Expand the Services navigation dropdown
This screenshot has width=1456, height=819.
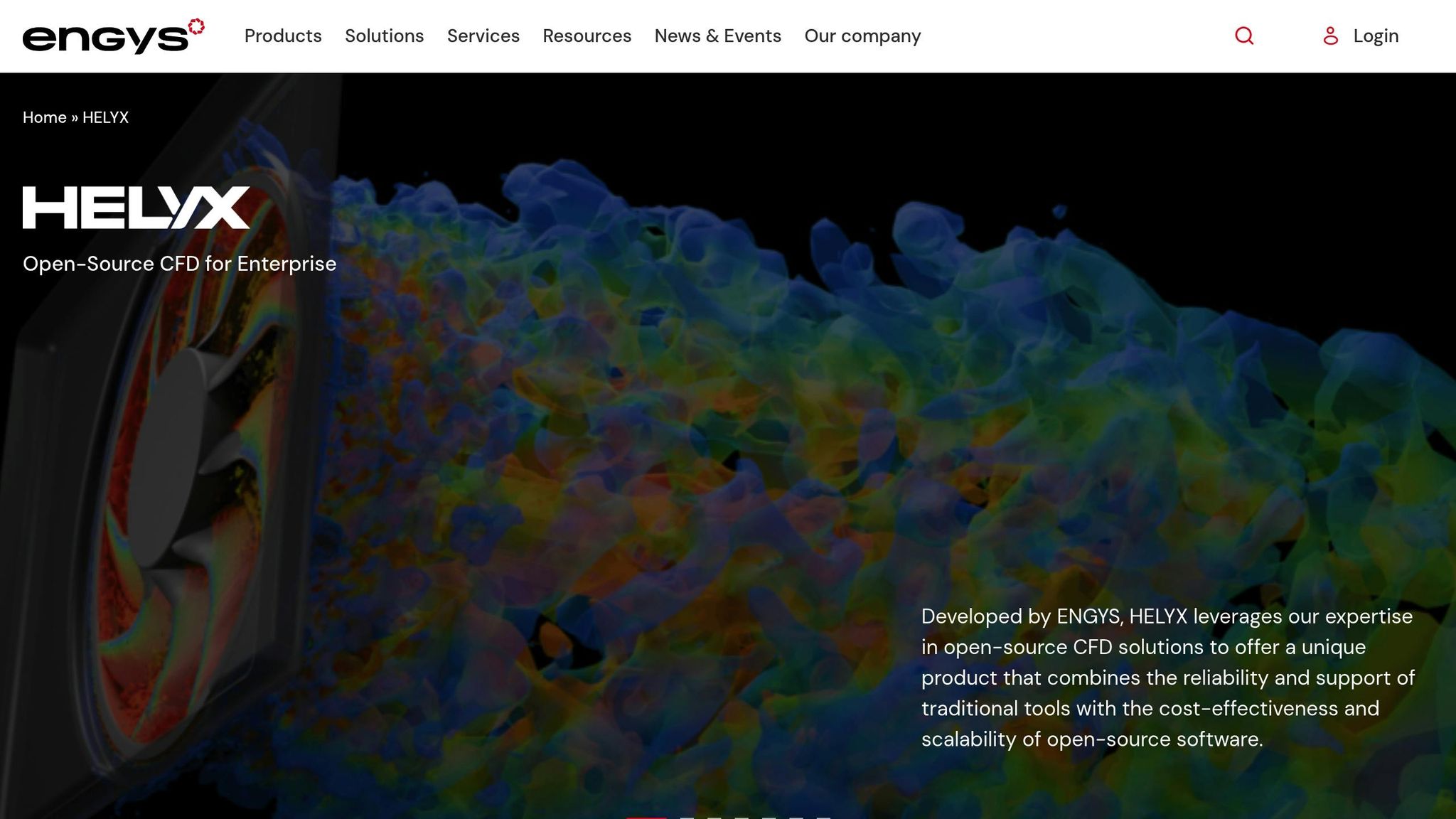[483, 36]
